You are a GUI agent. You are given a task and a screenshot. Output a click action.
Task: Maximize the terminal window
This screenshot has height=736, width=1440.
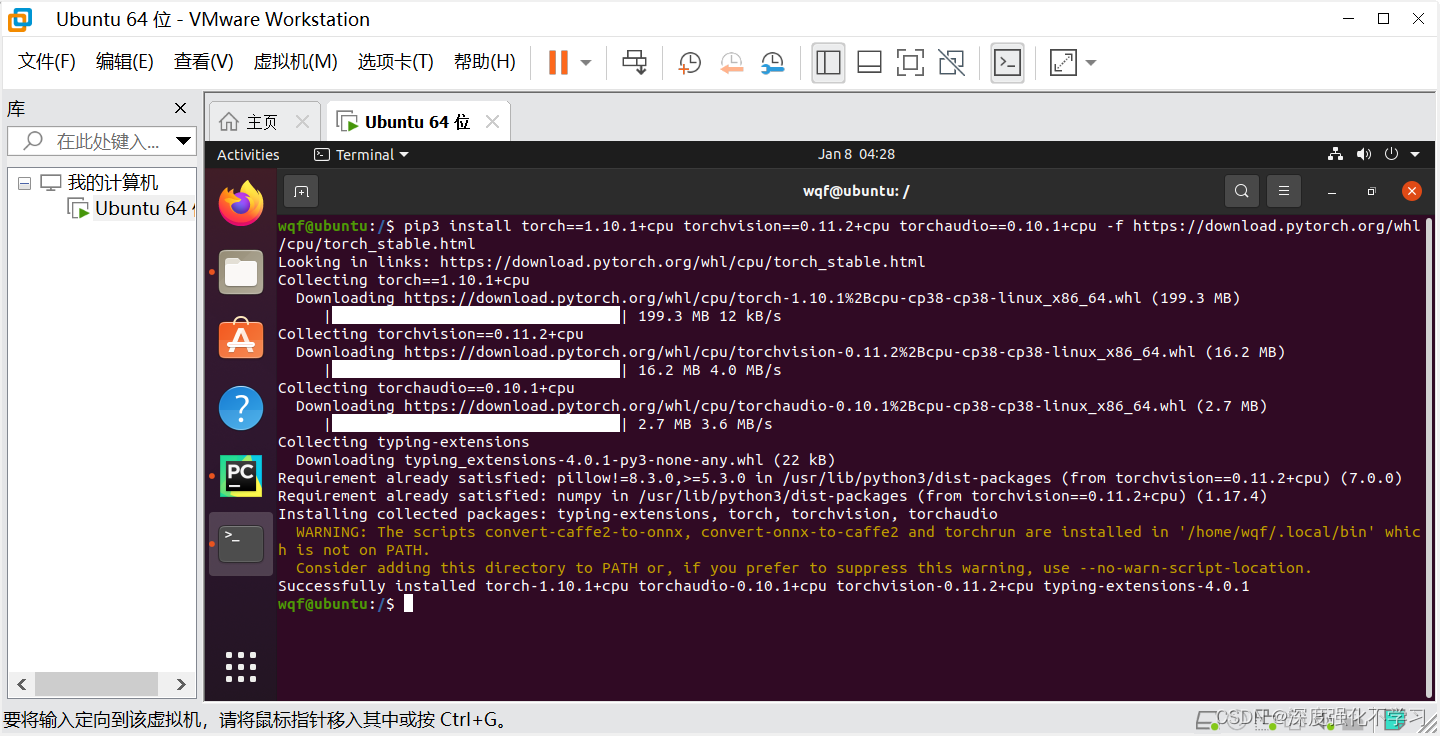click(x=1372, y=191)
